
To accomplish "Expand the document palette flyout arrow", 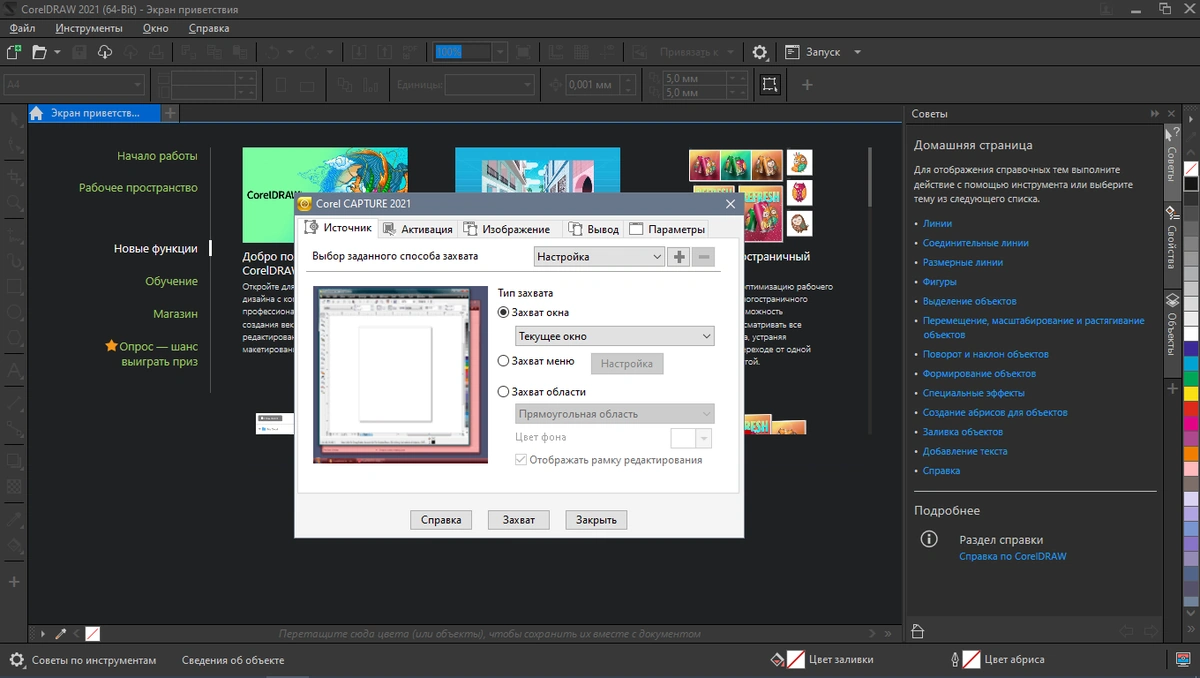I will point(42,634).
